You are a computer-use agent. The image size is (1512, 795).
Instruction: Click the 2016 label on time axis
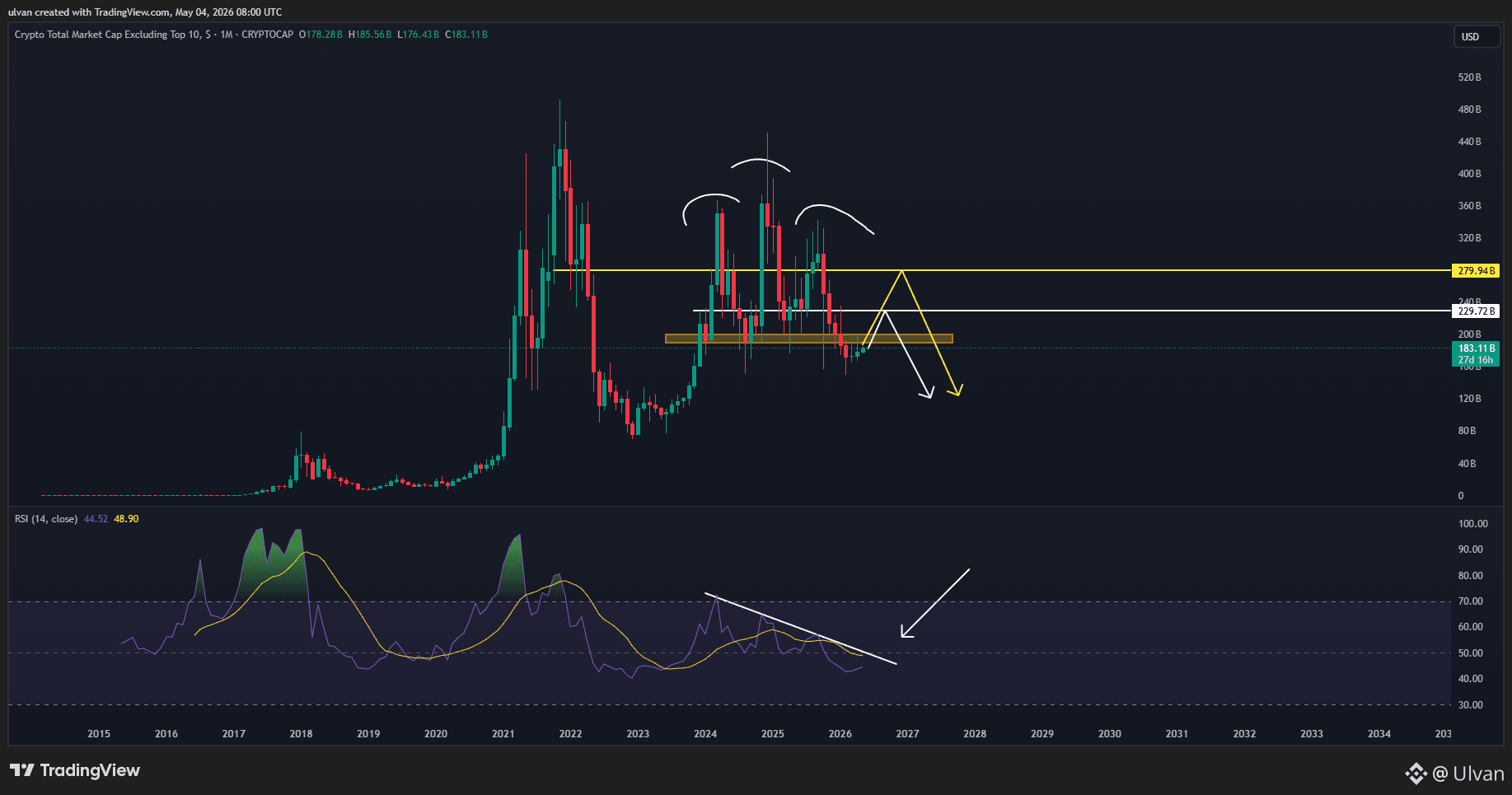point(166,734)
